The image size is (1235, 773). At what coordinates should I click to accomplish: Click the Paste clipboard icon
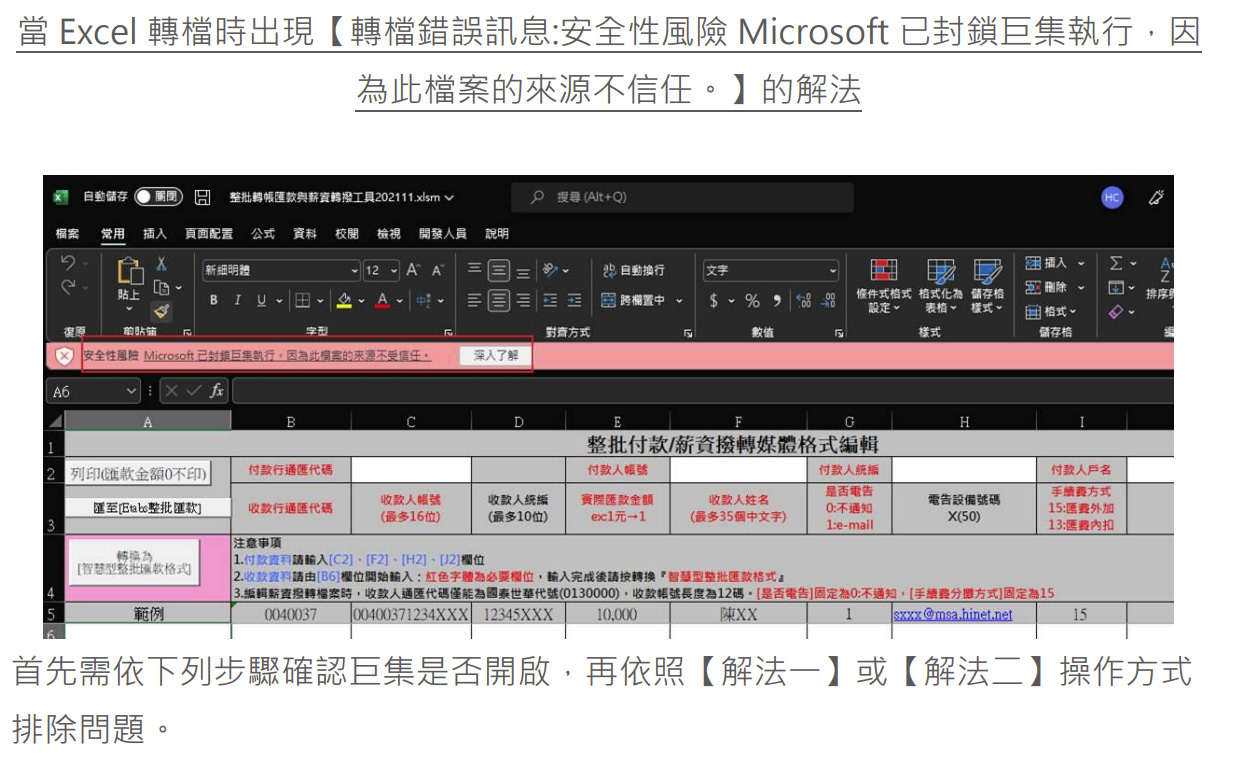point(130,272)
